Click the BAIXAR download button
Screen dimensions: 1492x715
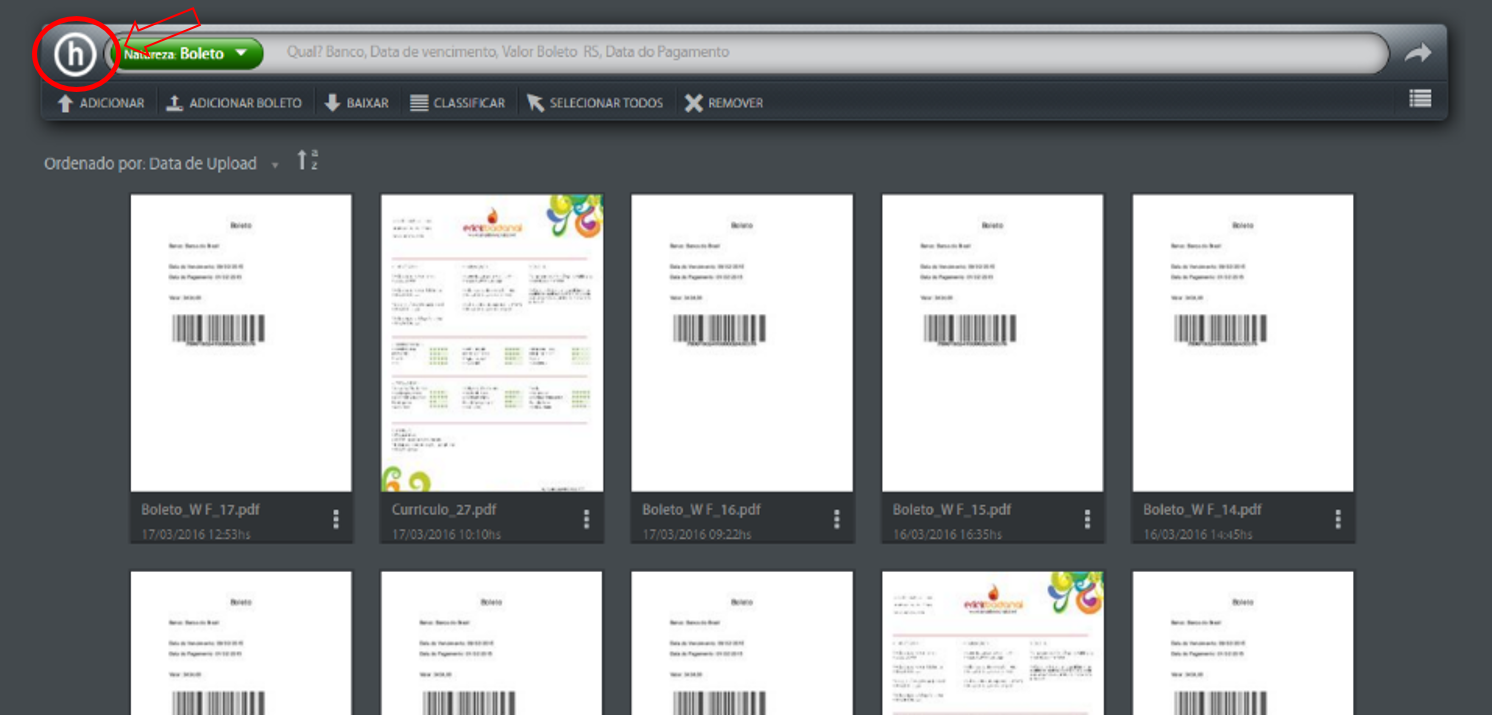356,103
